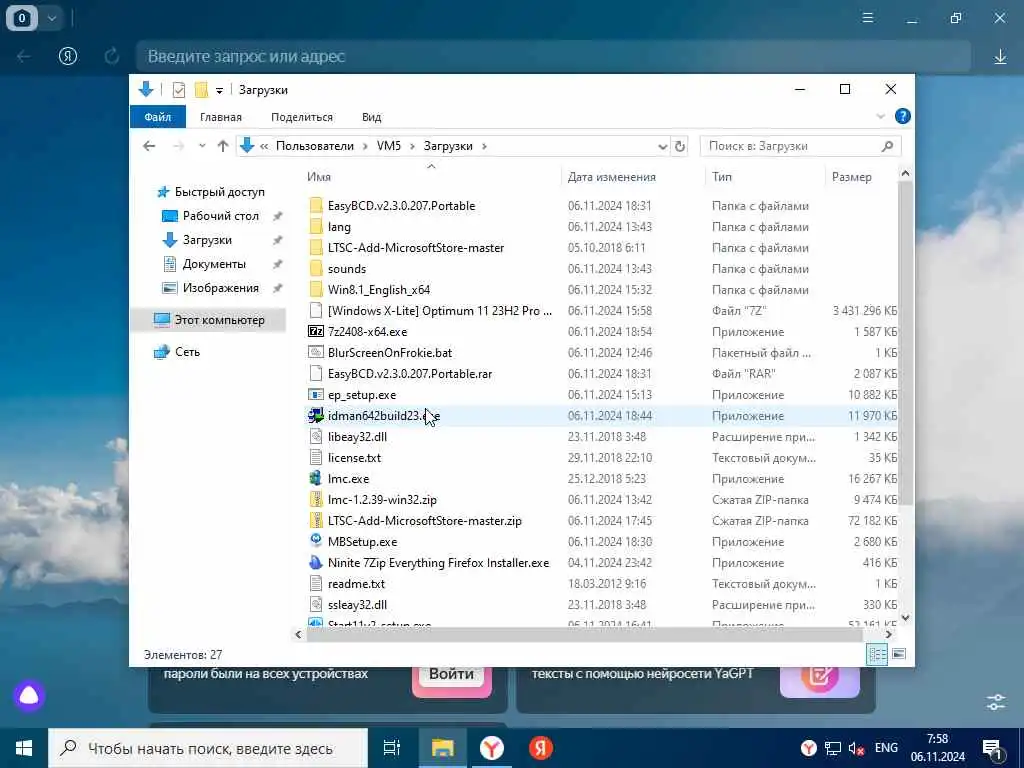The width and height of the screenshot is (1024, 768).
Task: Open the 7z2408-x64.exe application icon
Action: tap(316, 332)
